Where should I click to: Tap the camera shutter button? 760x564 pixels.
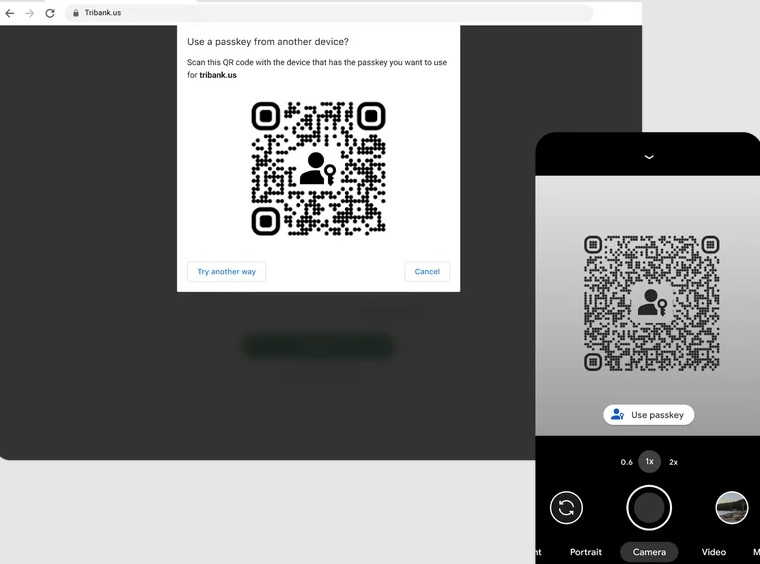[x=649, y=508]
